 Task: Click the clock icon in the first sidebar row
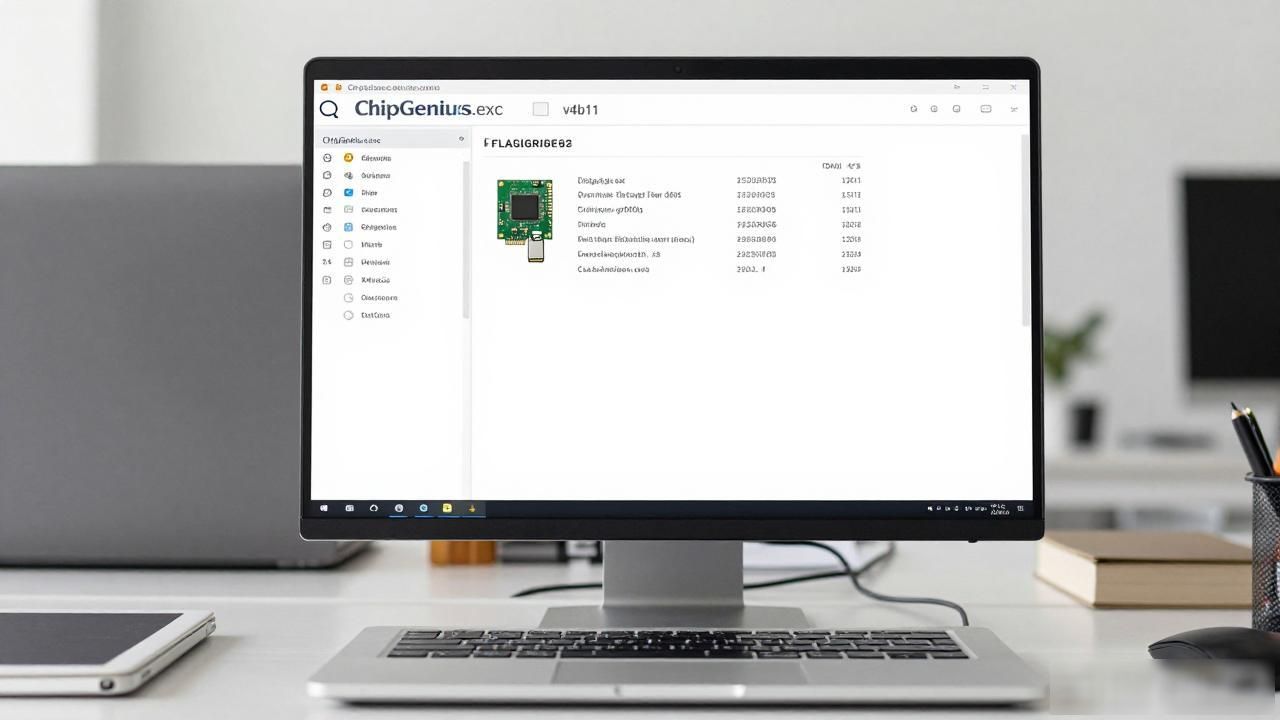(327, 158)
